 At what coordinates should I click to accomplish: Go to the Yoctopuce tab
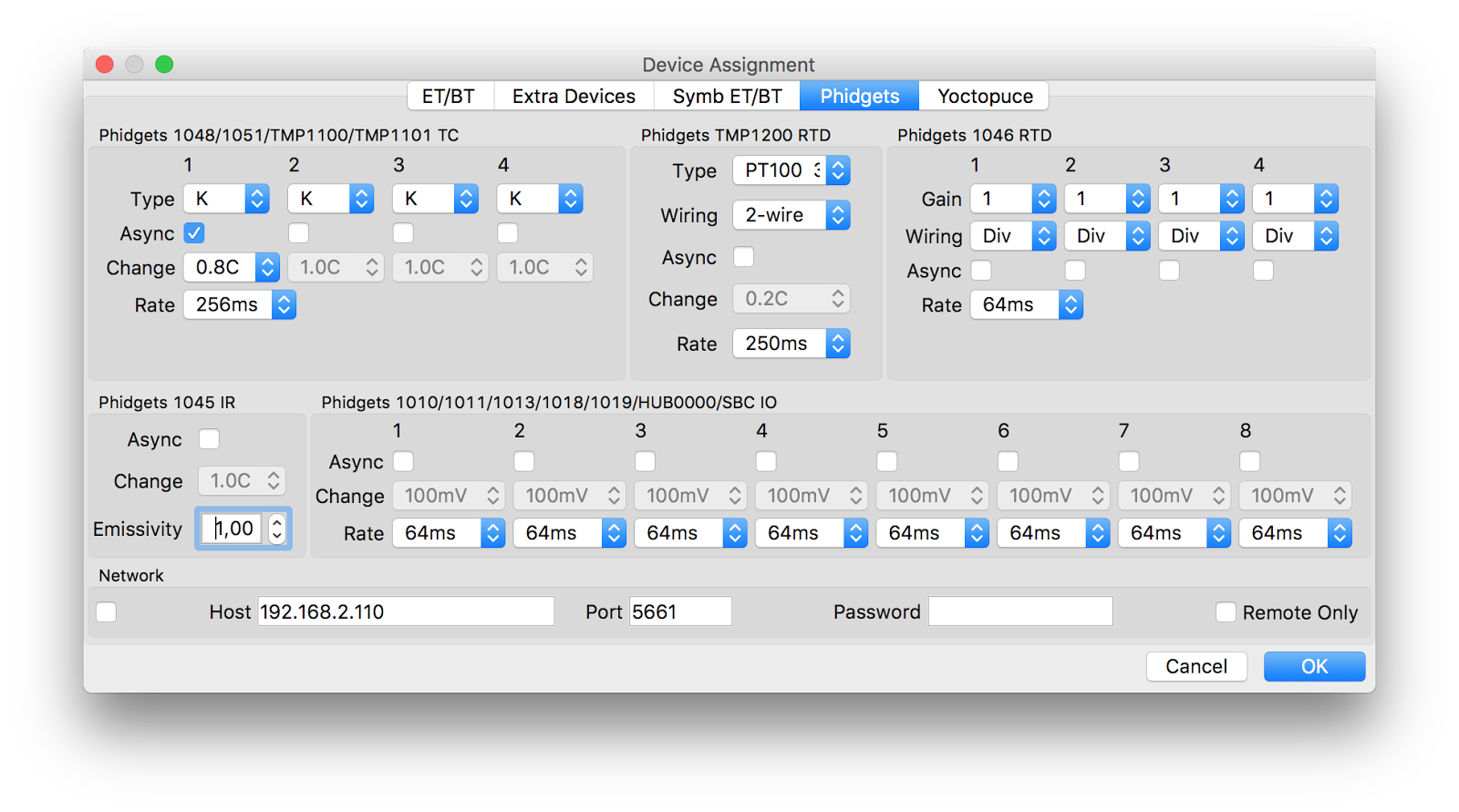coord(985,97)
